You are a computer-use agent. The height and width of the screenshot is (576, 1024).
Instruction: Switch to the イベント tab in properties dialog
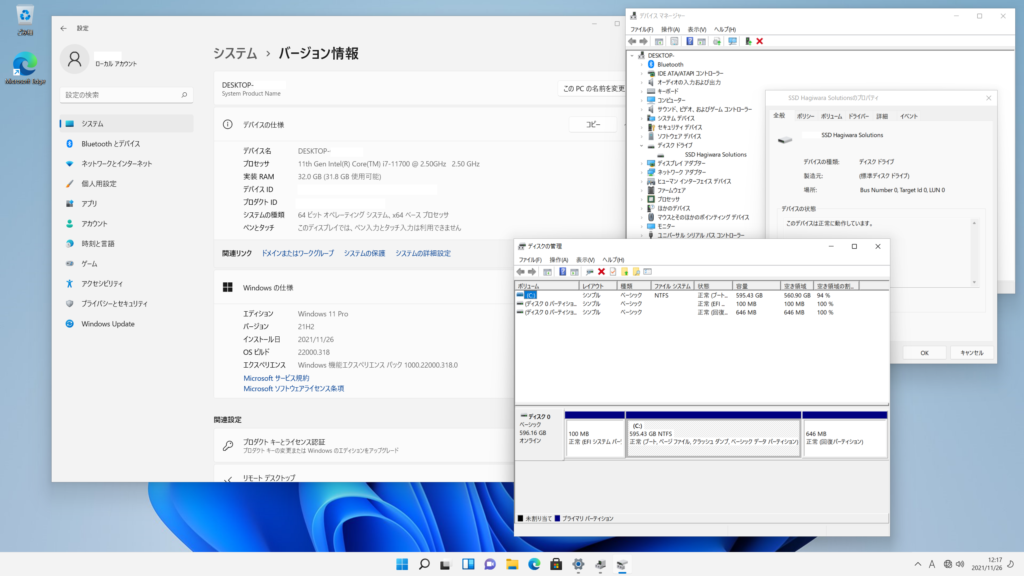[908, 116]
